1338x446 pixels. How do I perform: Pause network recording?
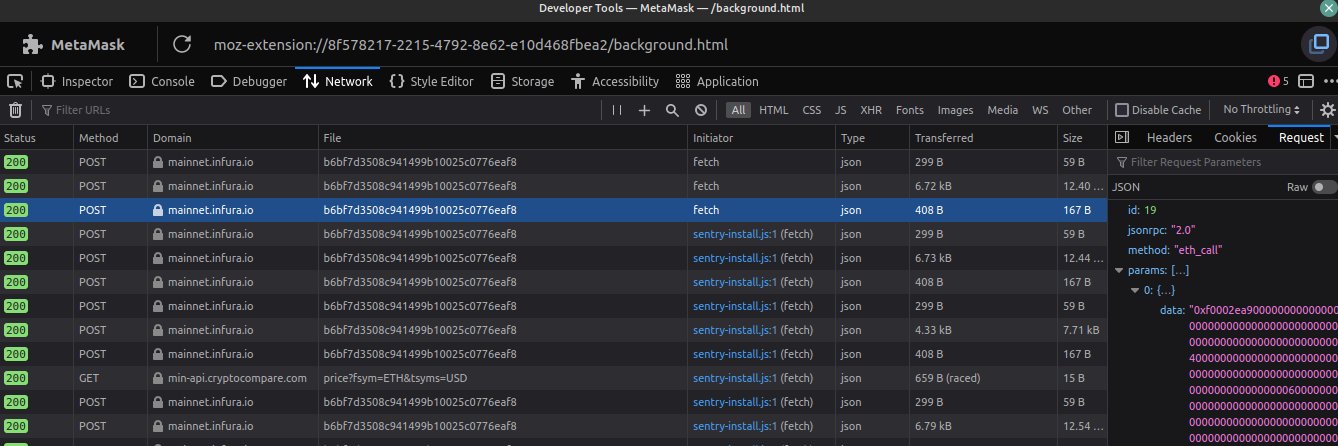pos(617,110)
